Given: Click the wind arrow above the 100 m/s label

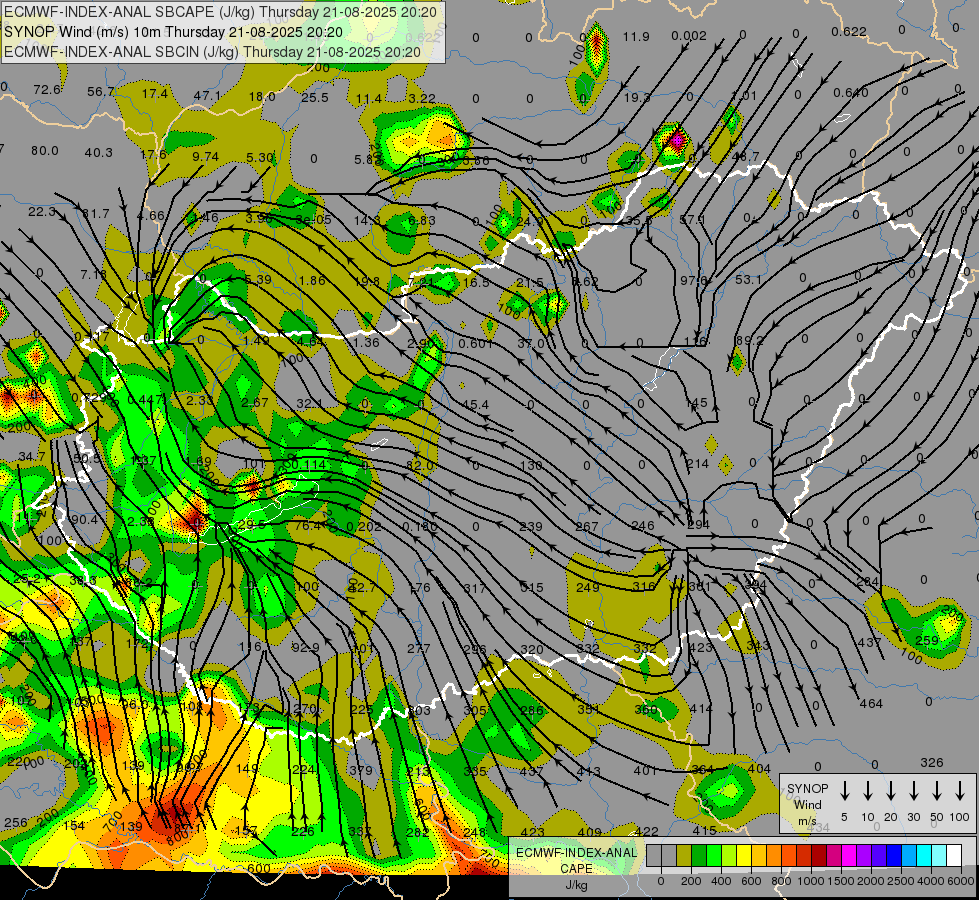Looking at the screenshot, I should (x=960, y=791).
